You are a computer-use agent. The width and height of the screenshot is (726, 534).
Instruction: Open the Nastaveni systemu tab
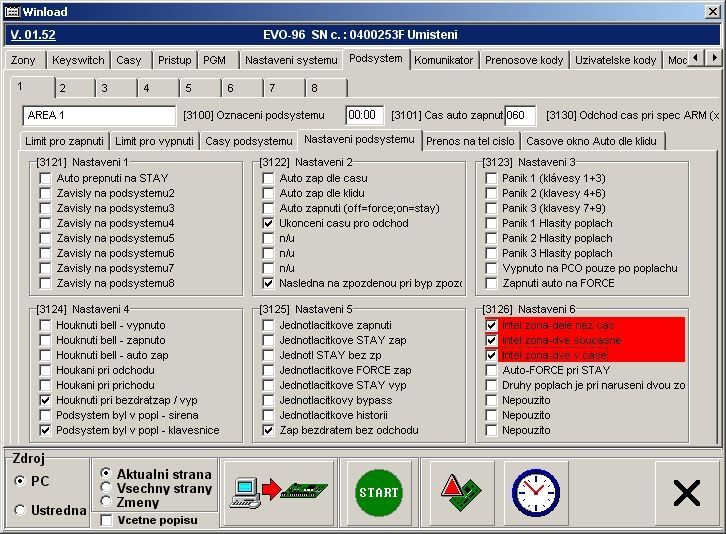[x=290, y=60]
